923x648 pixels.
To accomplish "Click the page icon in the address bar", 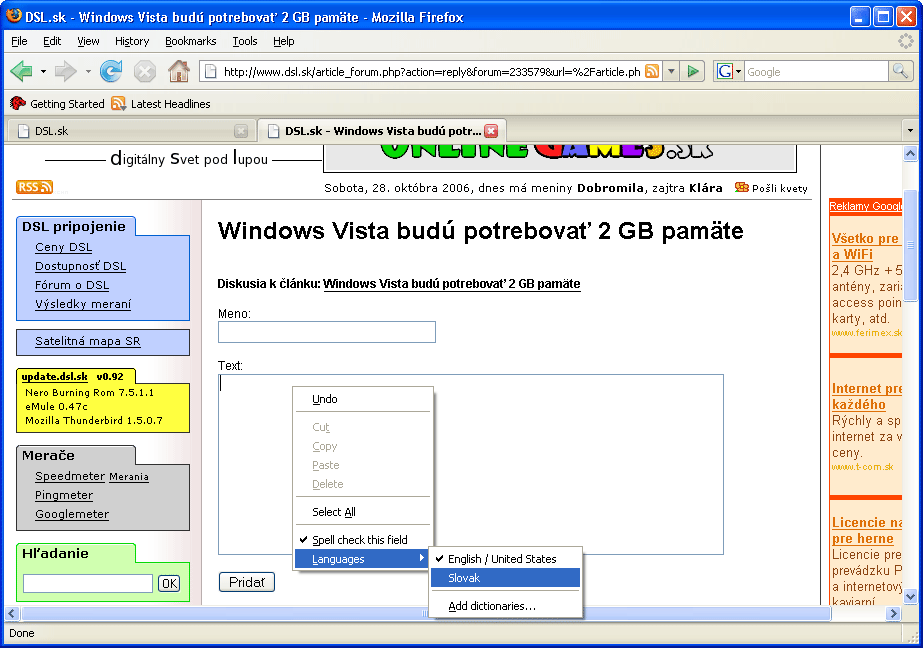I will (x=210, y=72).
